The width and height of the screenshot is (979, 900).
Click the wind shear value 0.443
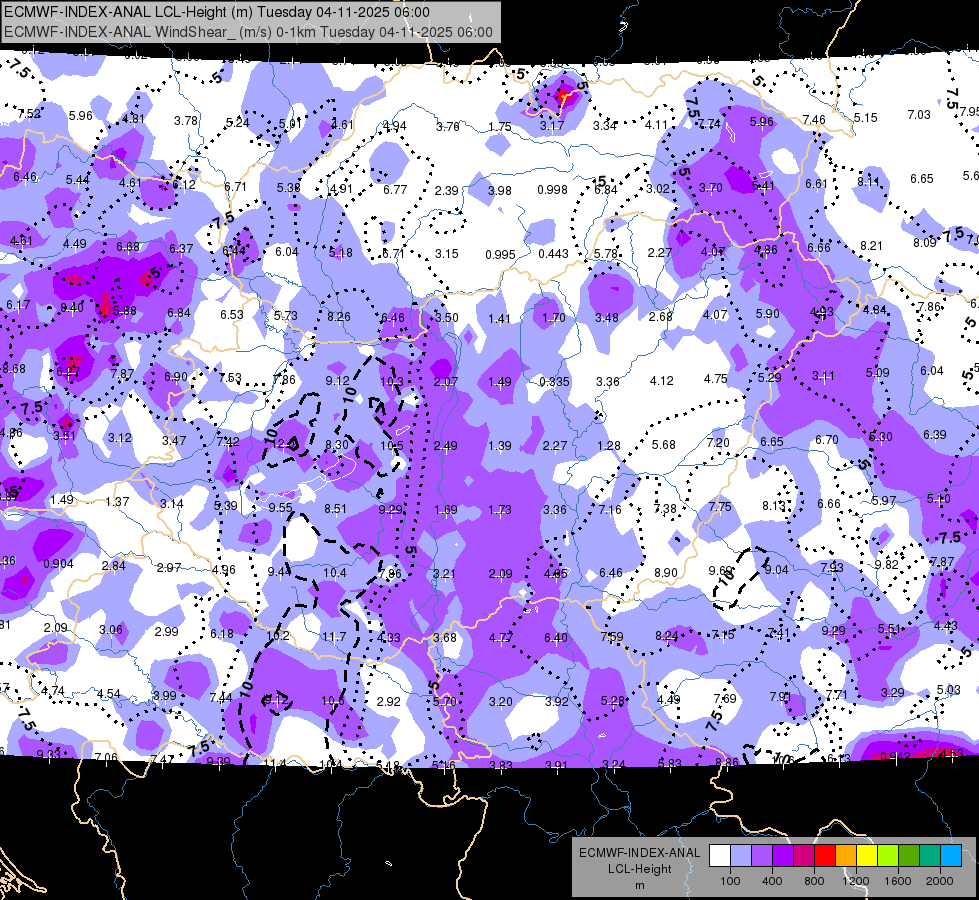(553, 254)
